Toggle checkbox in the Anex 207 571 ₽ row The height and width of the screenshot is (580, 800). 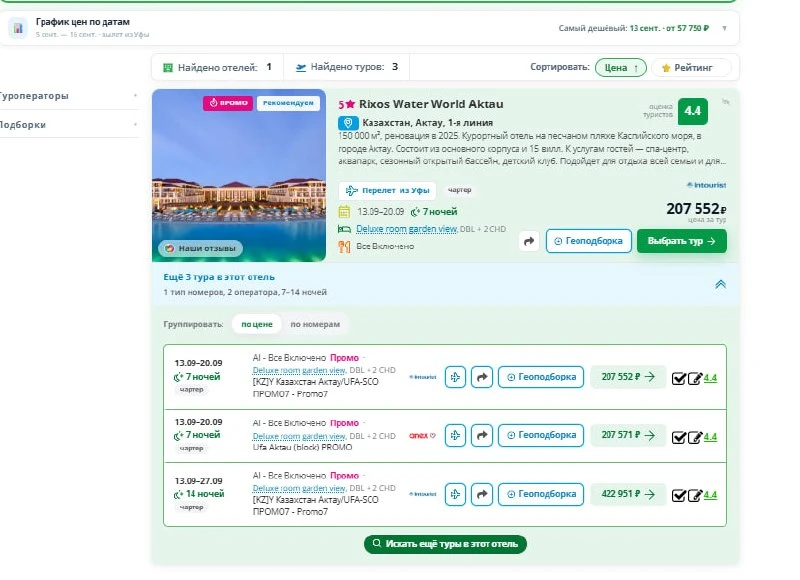tap(679, 437)
